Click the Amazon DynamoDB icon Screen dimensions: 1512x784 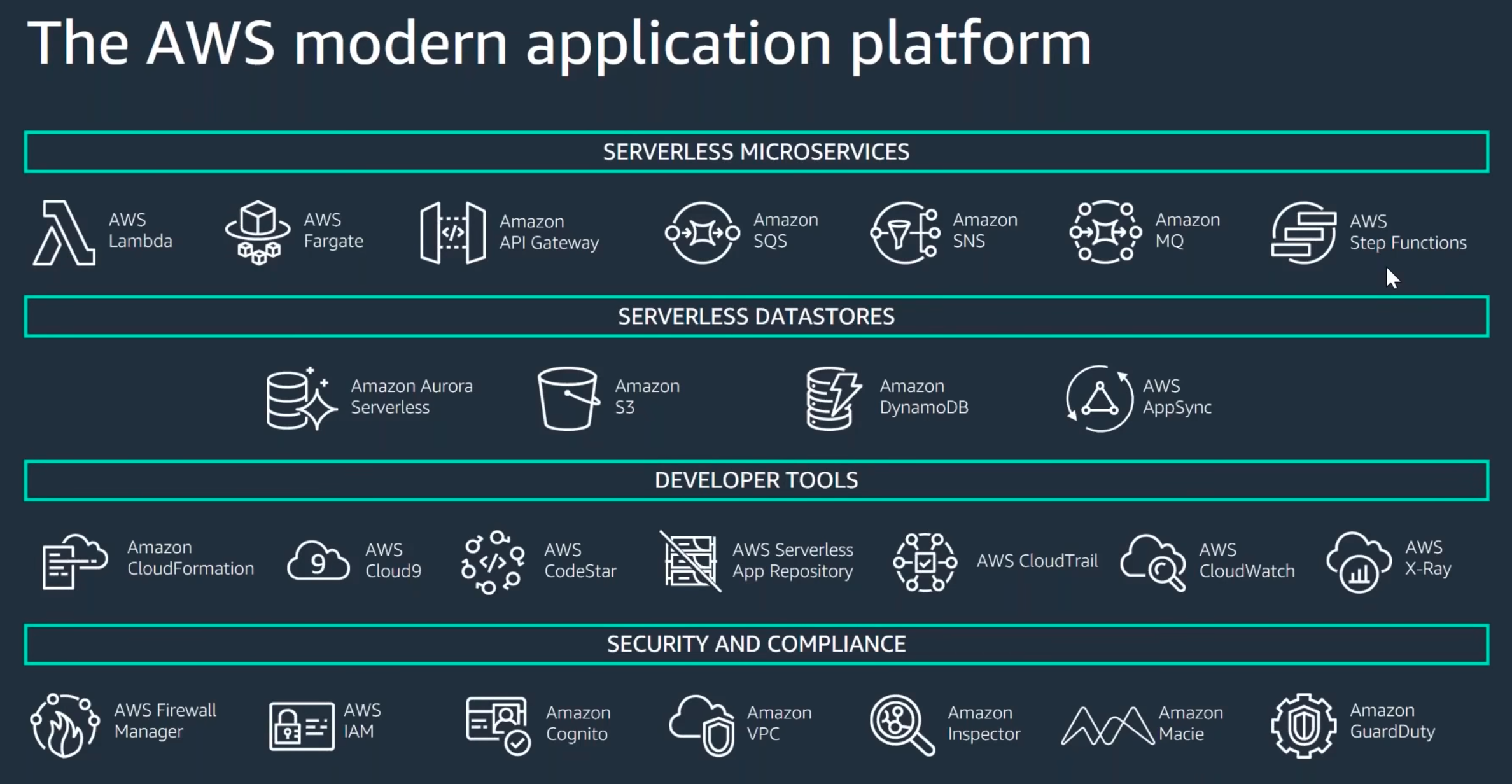coord(830,395)
